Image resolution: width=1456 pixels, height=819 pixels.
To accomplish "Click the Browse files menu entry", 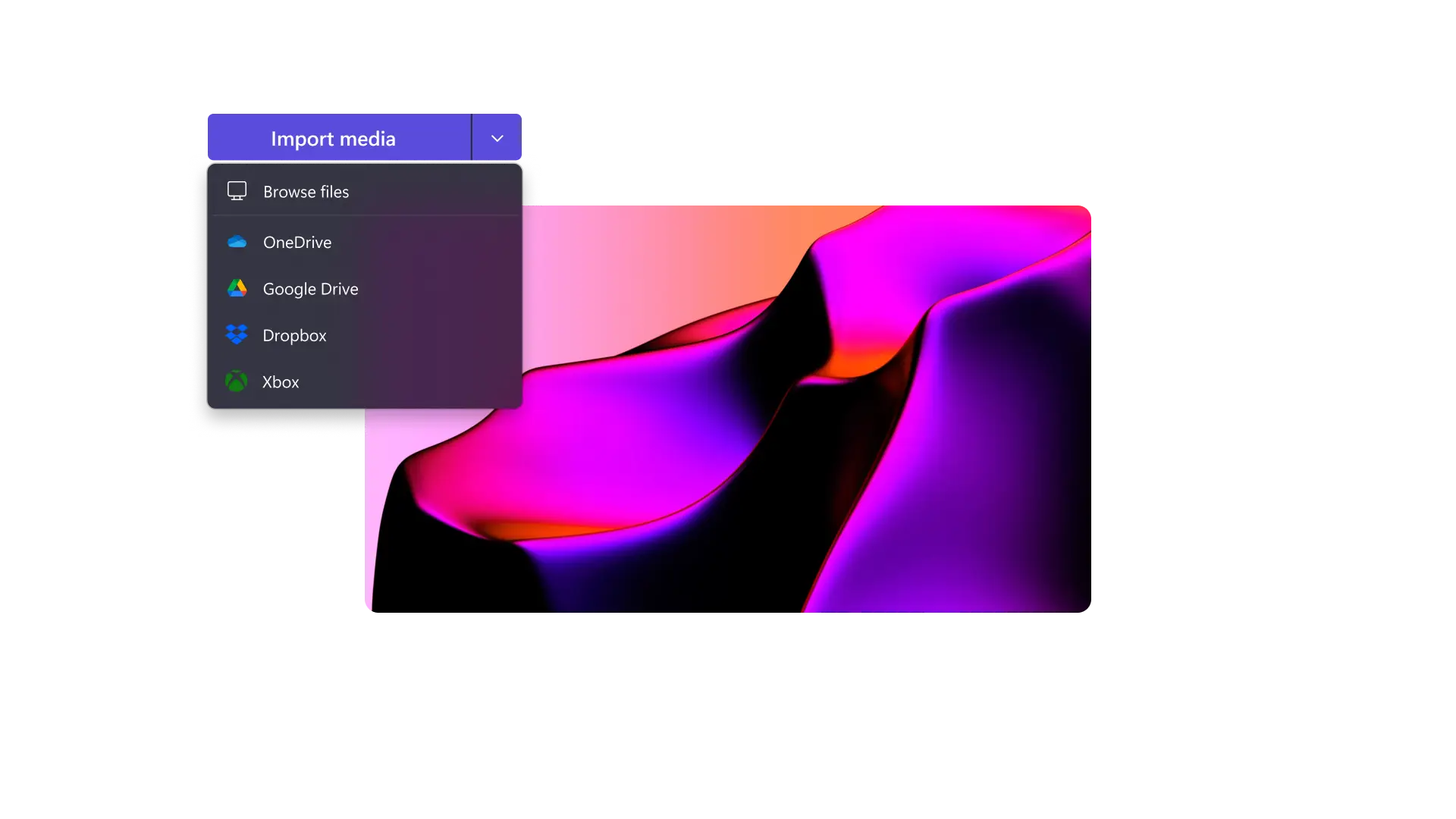I will point(306,191).
